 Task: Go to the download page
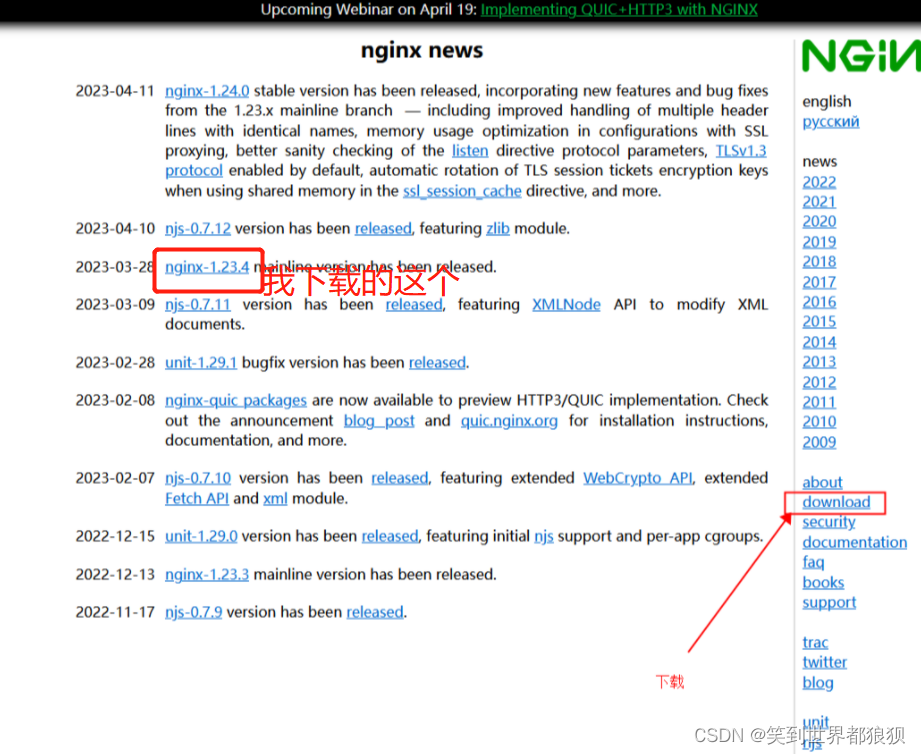(x=836, y=502)
